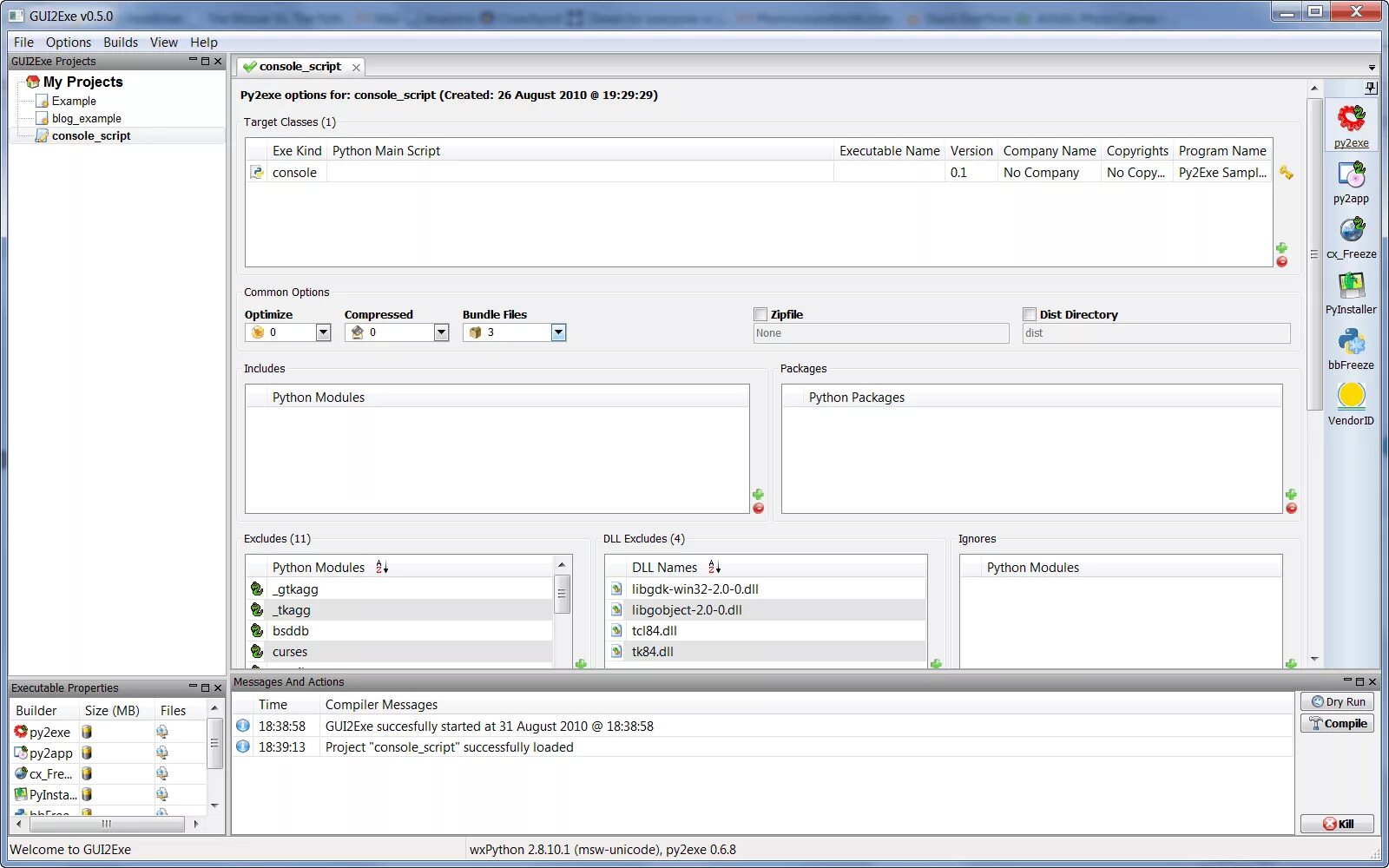This screenshot has height=868, width=1389.
Task: Remove a Python module from Includes
Action: [758, 508]
